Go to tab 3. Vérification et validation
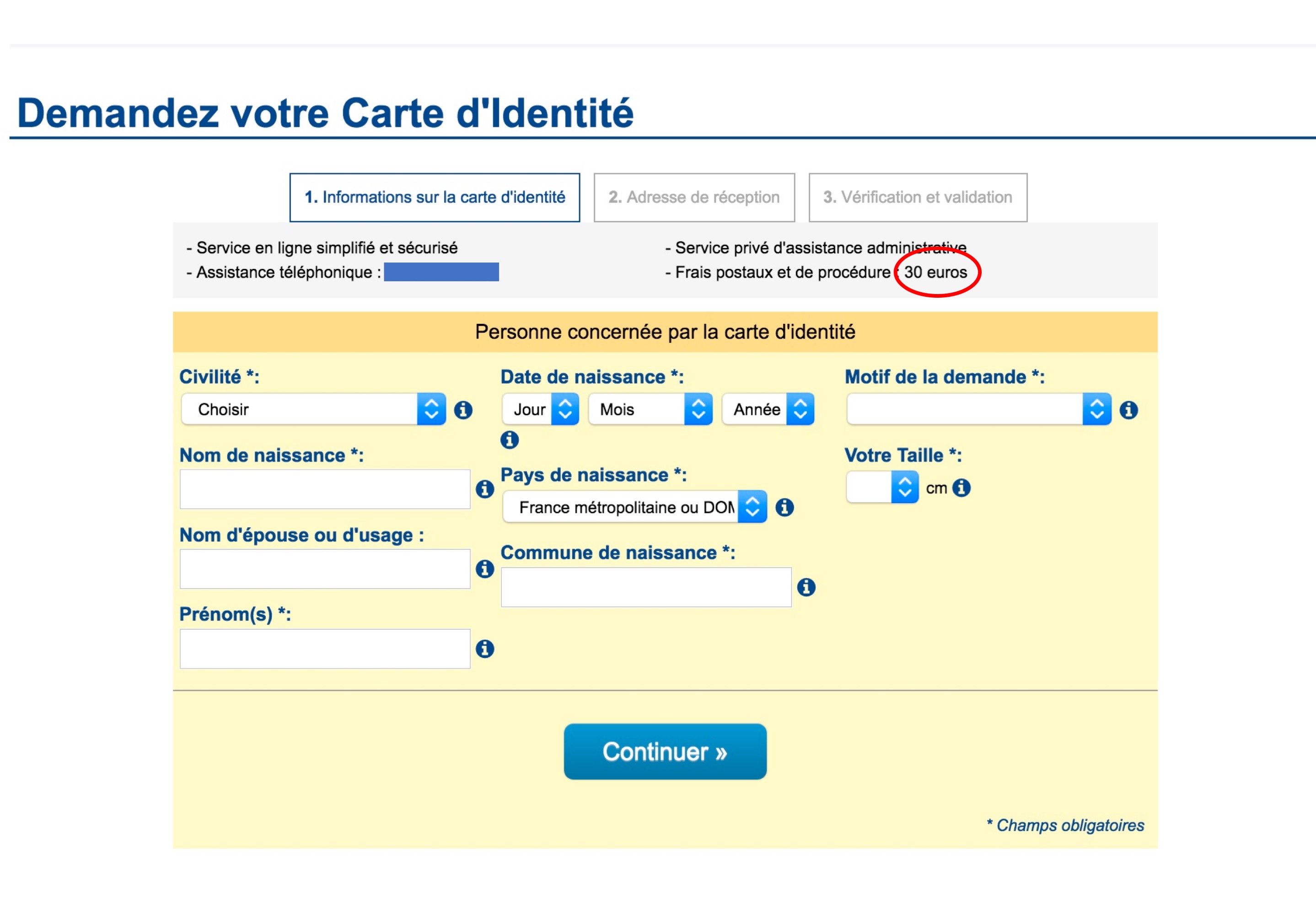The image size is (1316, 911). pyautogui.click(x=918, y=198)
